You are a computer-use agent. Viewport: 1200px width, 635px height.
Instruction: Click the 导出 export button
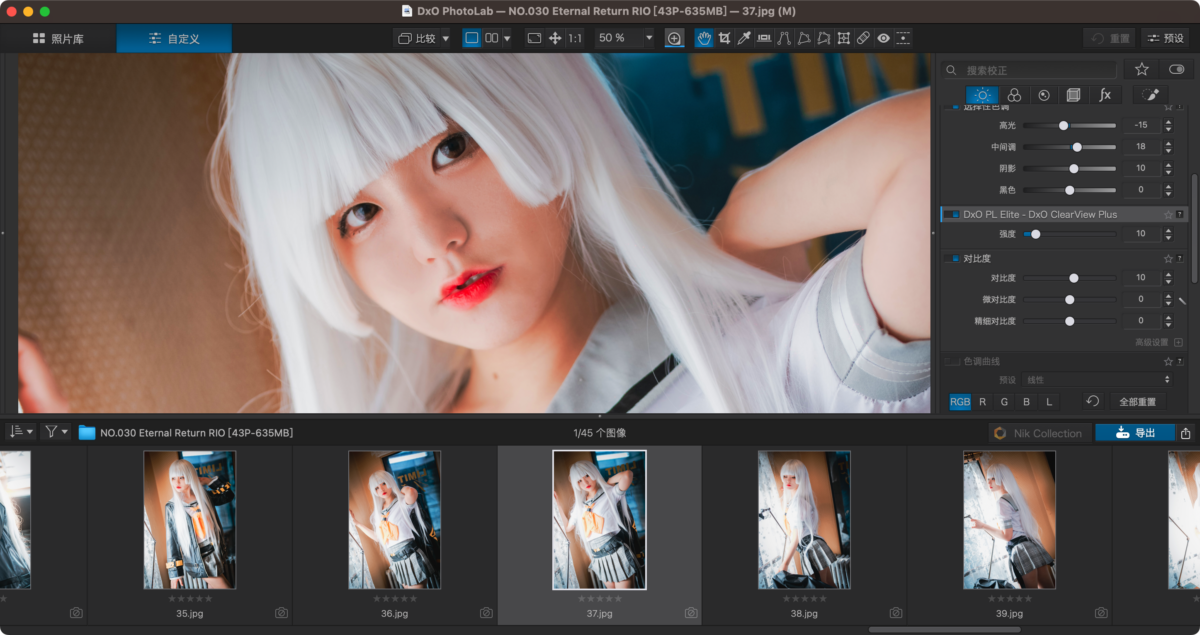click(x=1135, y=433)
